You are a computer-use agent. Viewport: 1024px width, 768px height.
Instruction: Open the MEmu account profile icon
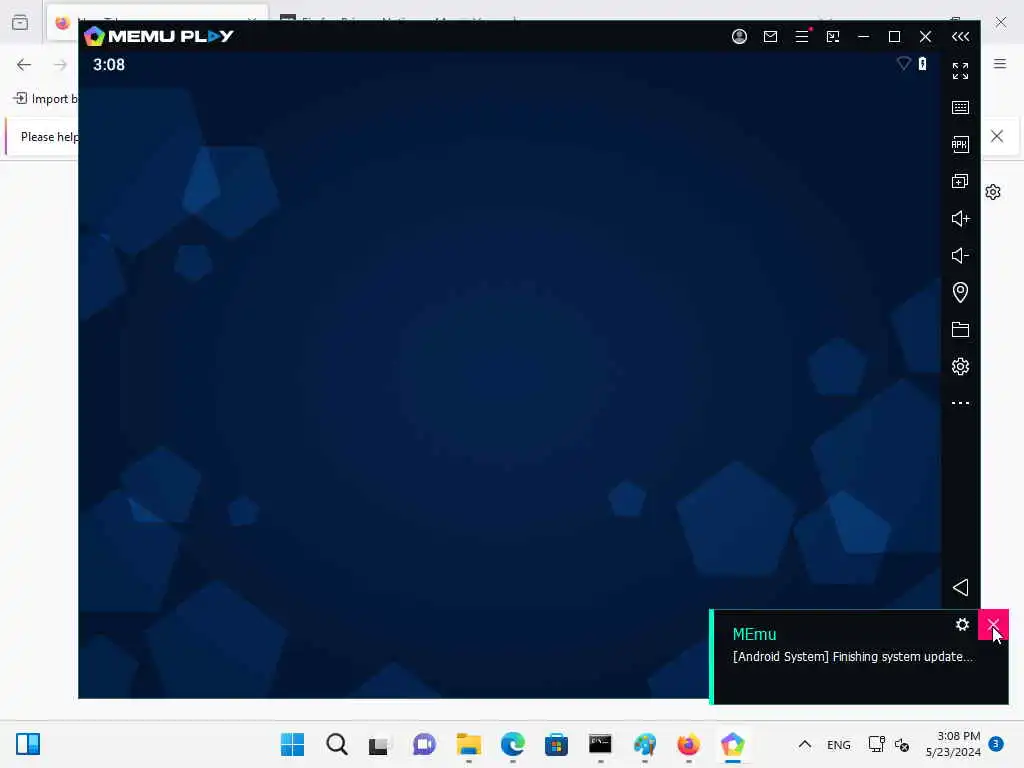click(739, 37)
